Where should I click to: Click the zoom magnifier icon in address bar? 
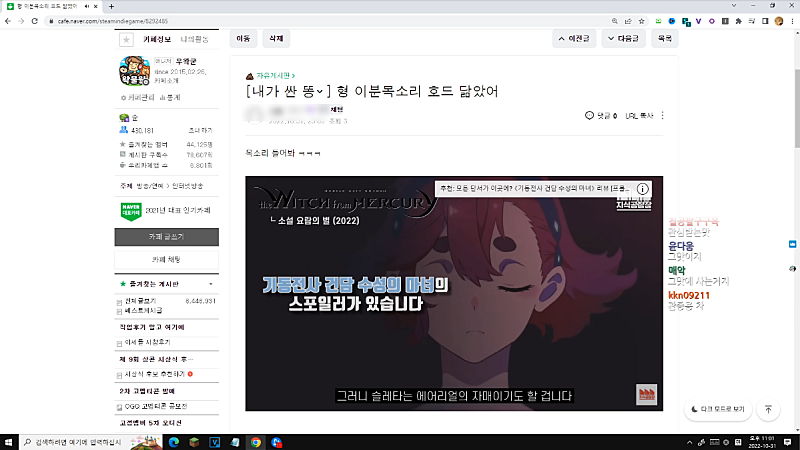click(x=615, y=21)
